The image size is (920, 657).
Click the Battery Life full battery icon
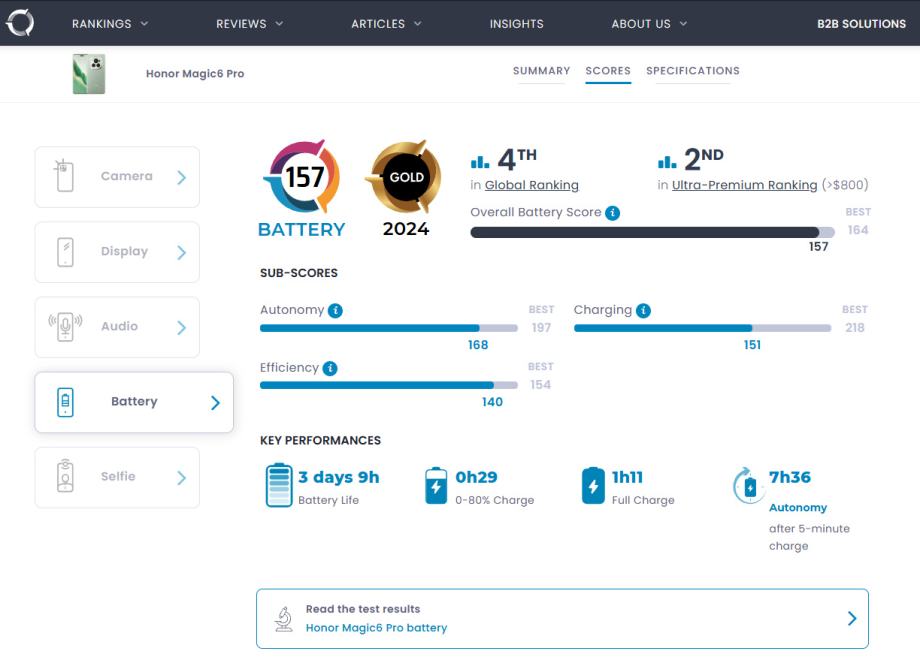pyautogui.click(x=279, y=485)
